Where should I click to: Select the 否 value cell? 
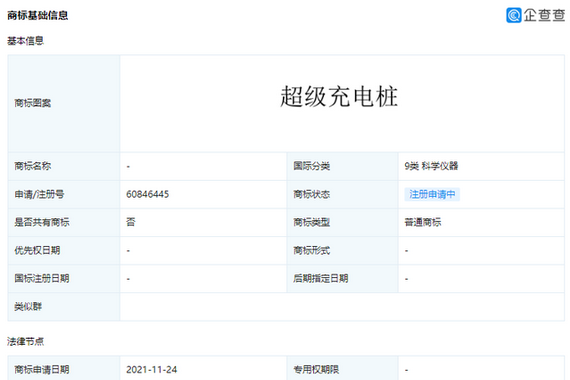(x=204, y=222)
